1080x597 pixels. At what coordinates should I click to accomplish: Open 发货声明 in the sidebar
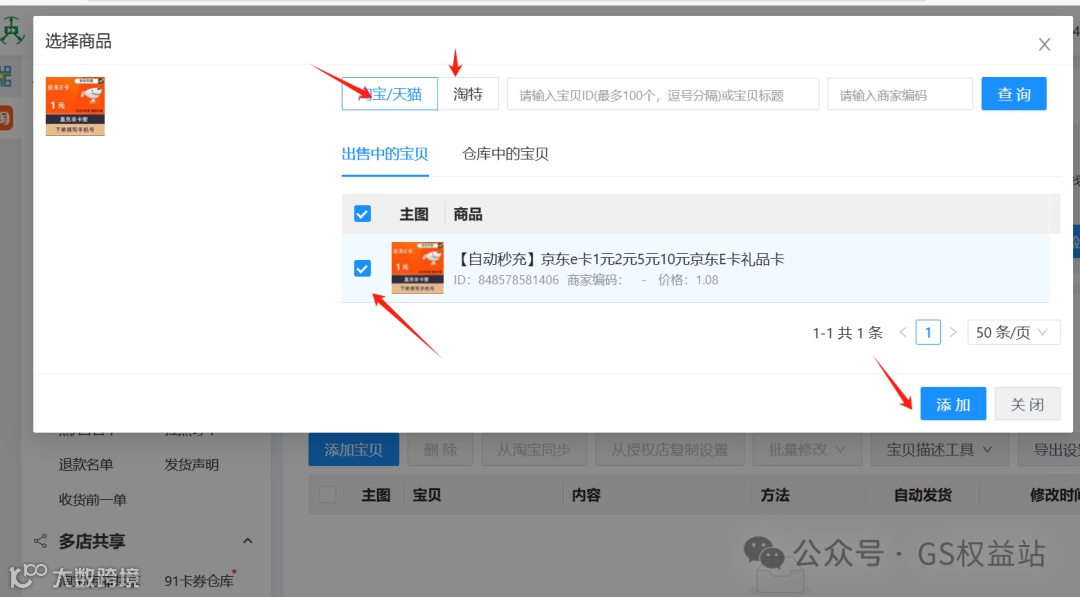[x=191, y=465]
